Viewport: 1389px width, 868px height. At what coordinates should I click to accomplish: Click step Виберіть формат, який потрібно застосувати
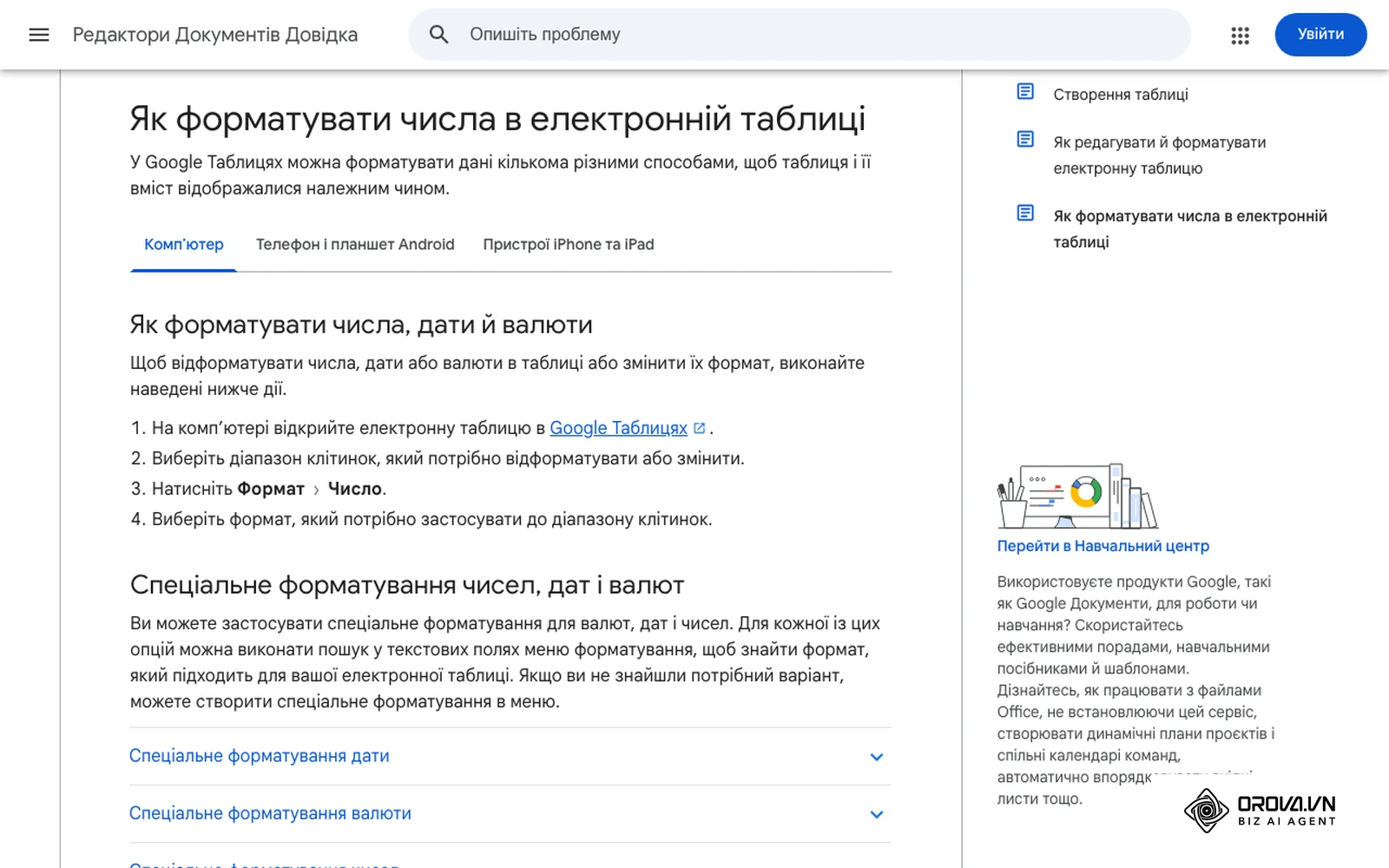coord(431,519)
